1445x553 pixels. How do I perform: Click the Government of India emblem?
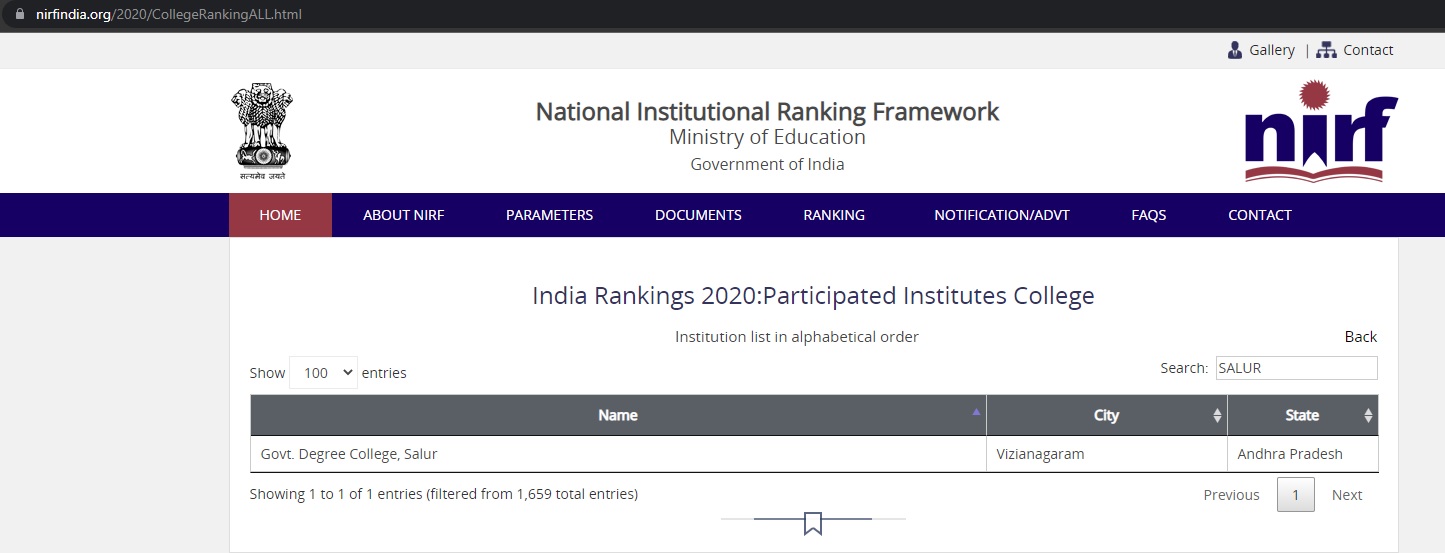click(x=262, y=131)
